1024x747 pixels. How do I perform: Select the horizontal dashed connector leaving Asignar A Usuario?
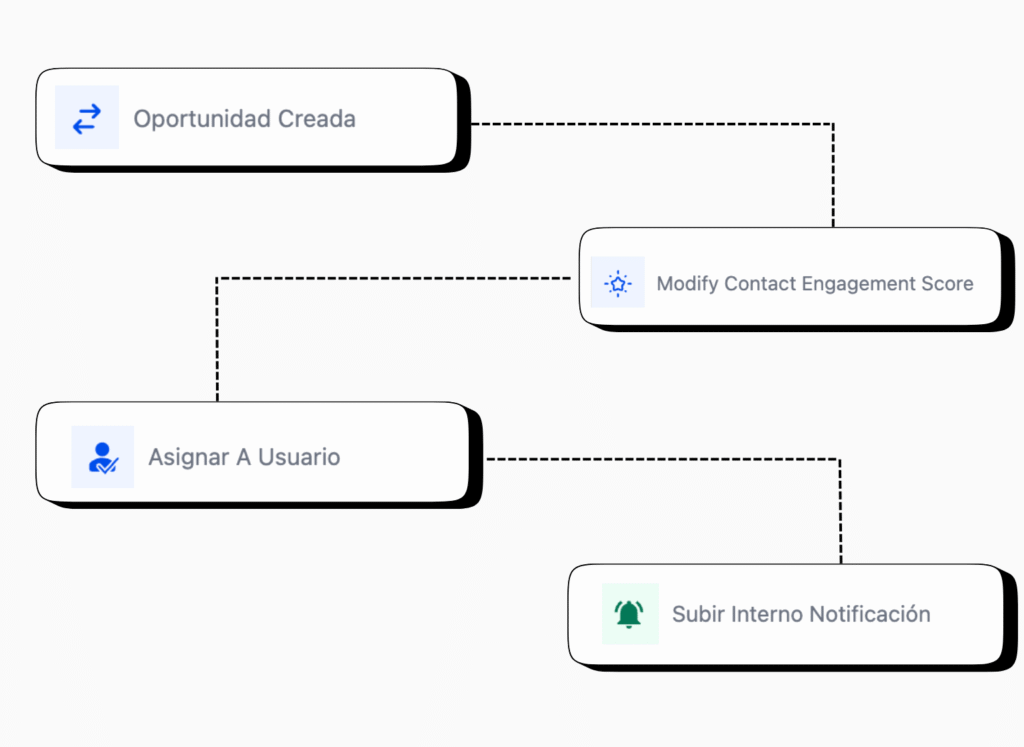point(660,459)
